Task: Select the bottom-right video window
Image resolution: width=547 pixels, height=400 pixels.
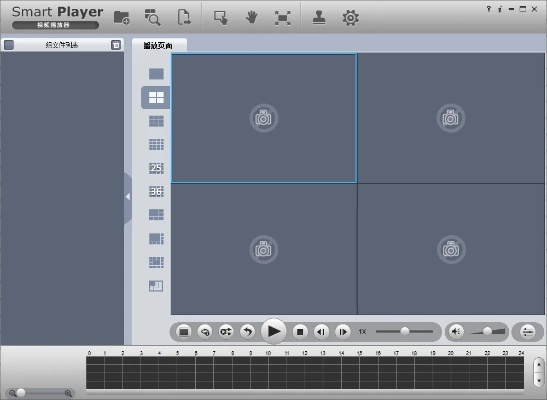Action: (451, 249)
